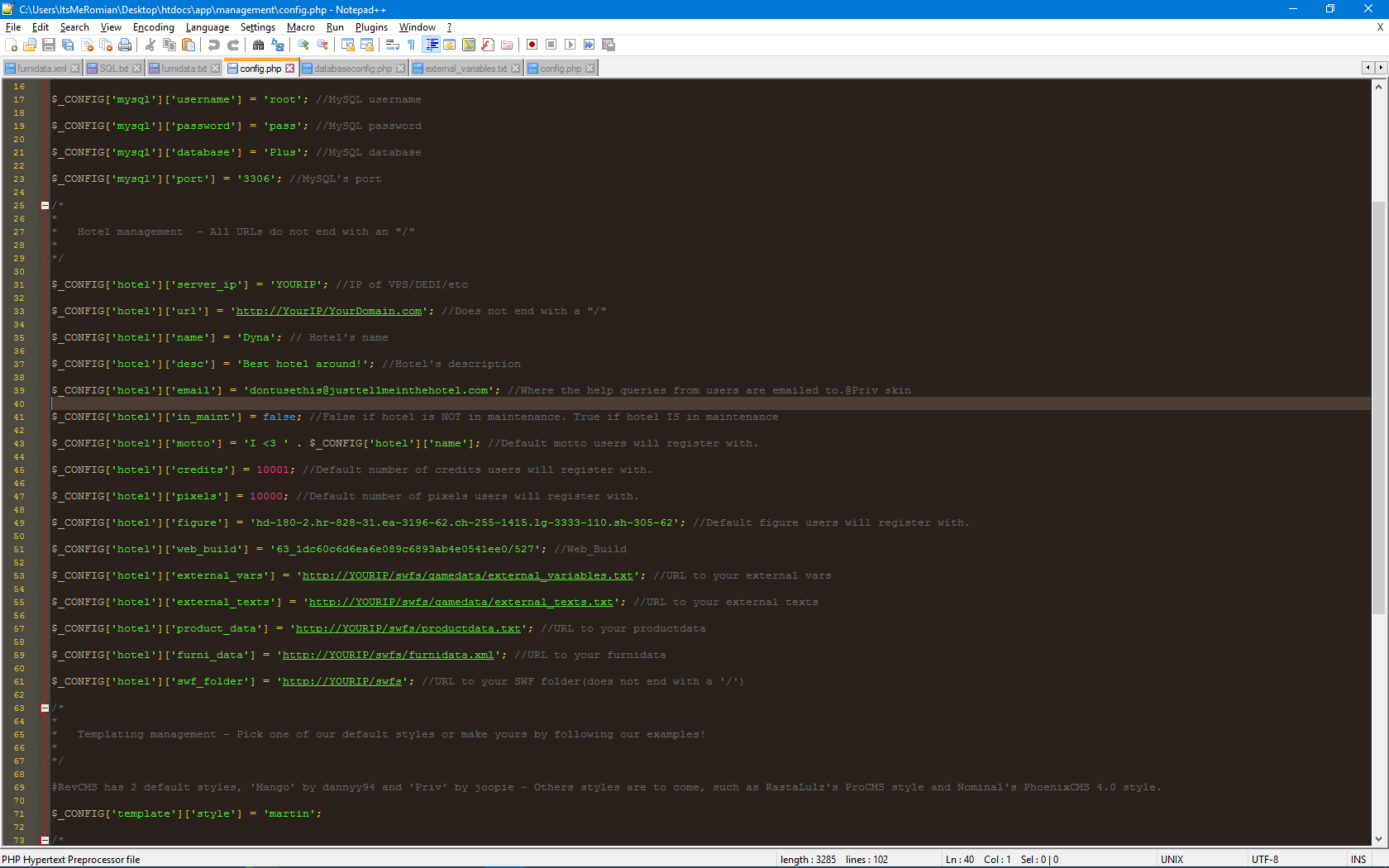Collapse the comment fold at line 25
This screenshot has width=1389, height=868.
tap(45, 206)
